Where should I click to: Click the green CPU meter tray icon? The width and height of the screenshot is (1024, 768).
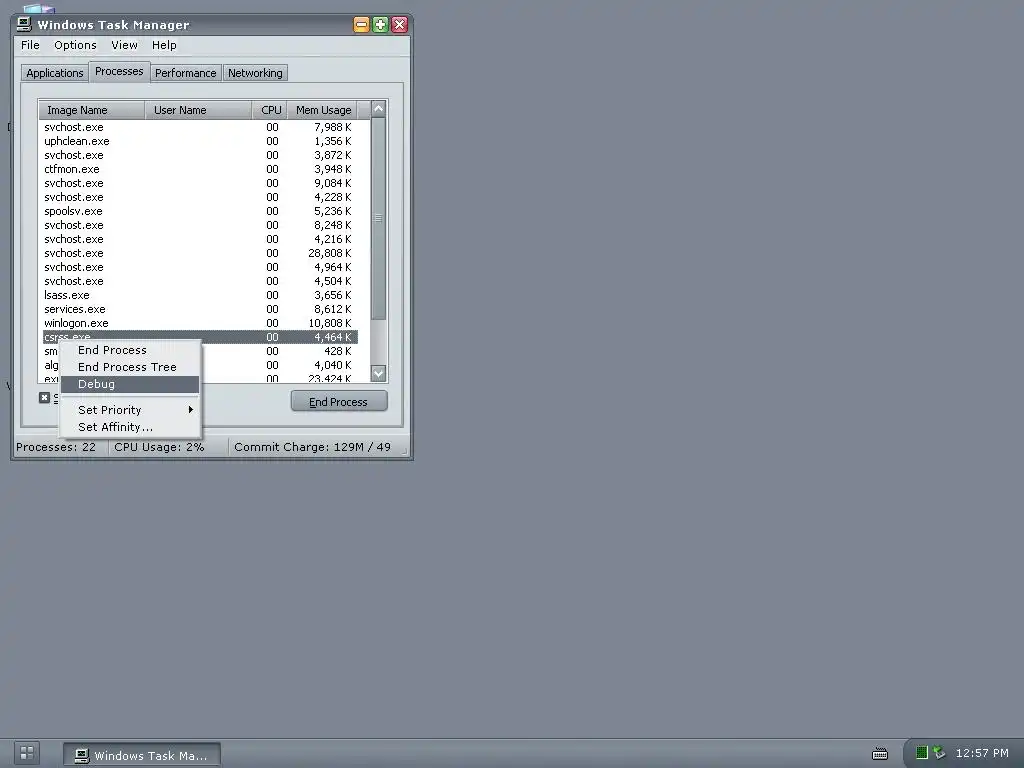921,753
